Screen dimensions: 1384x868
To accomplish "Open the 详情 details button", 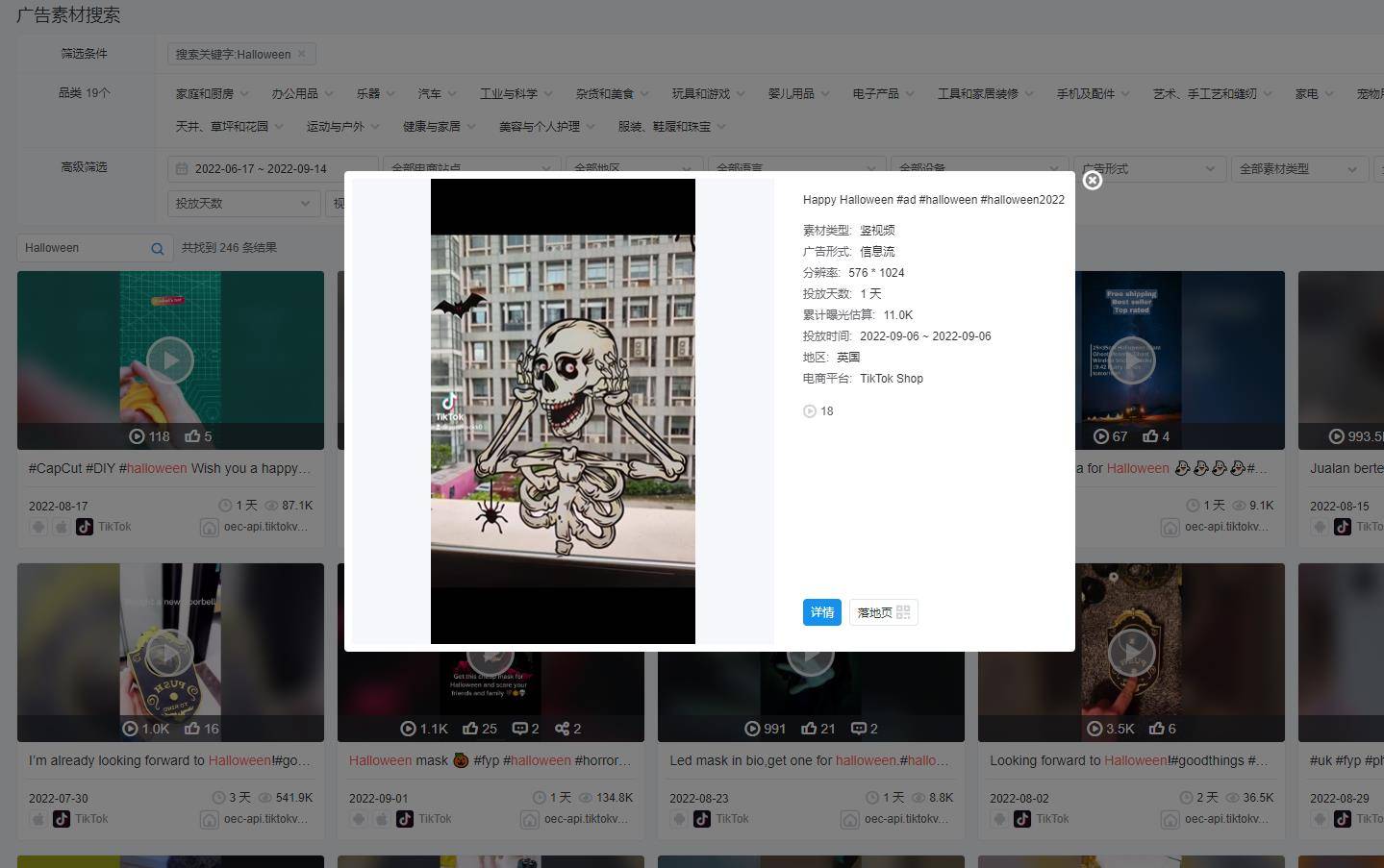I will (821, 612).
